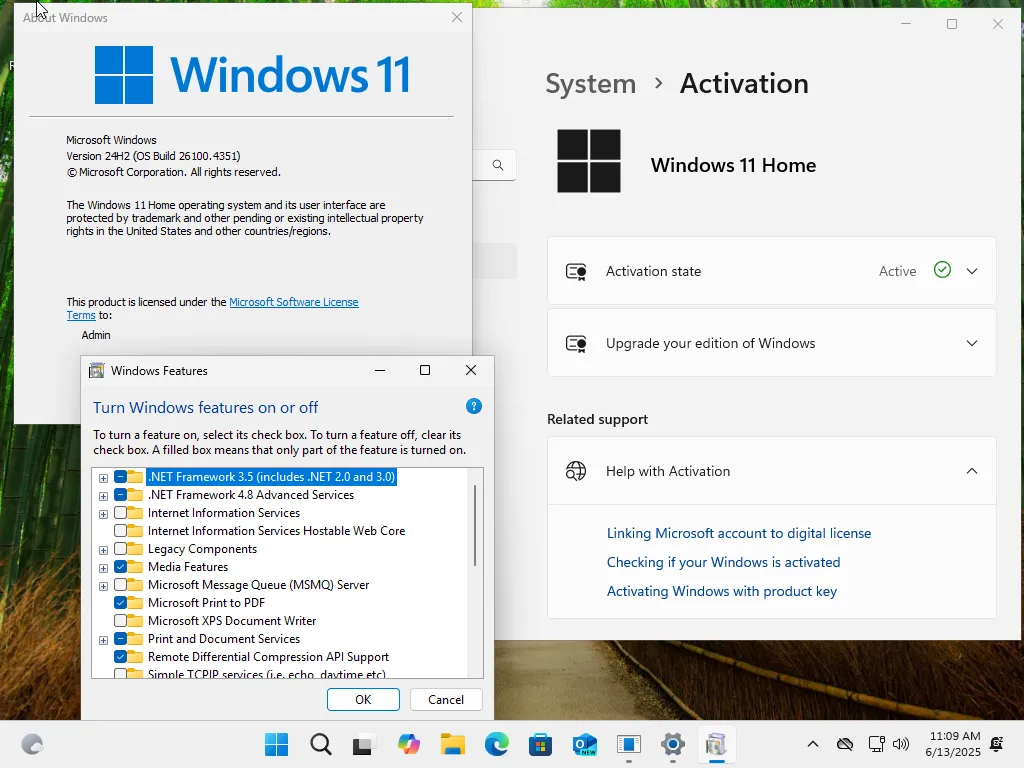Switch to the winver taskbar app

629,744
